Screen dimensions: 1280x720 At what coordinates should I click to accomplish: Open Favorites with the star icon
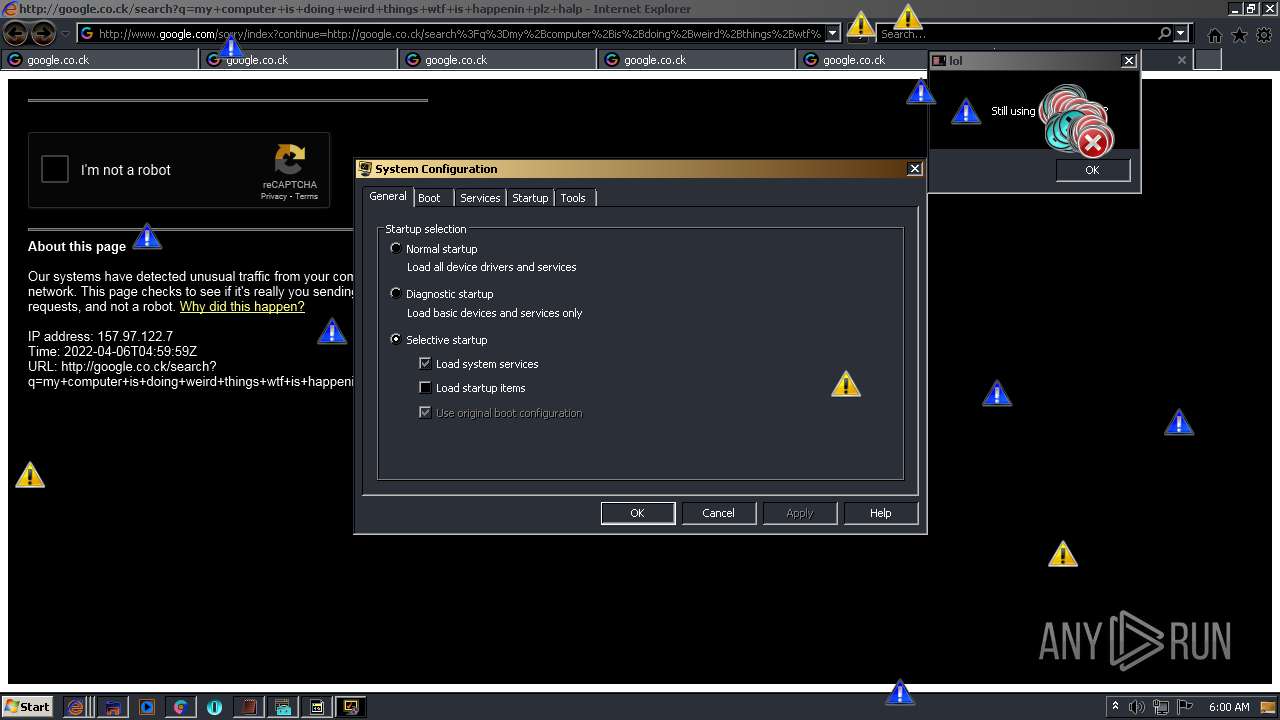pos(1239,35)
